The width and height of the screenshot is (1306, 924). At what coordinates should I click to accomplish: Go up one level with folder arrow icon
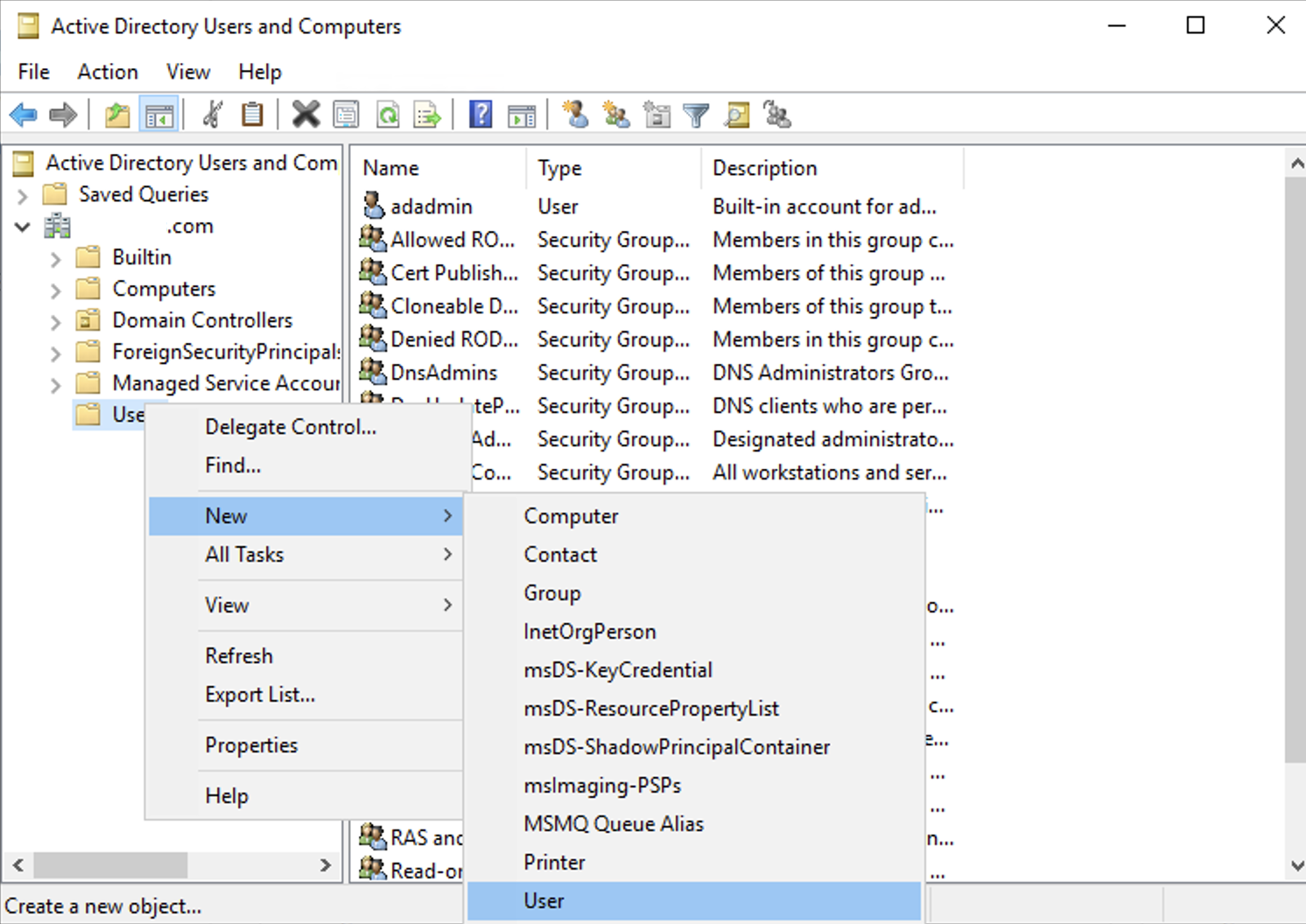point(117,115)
